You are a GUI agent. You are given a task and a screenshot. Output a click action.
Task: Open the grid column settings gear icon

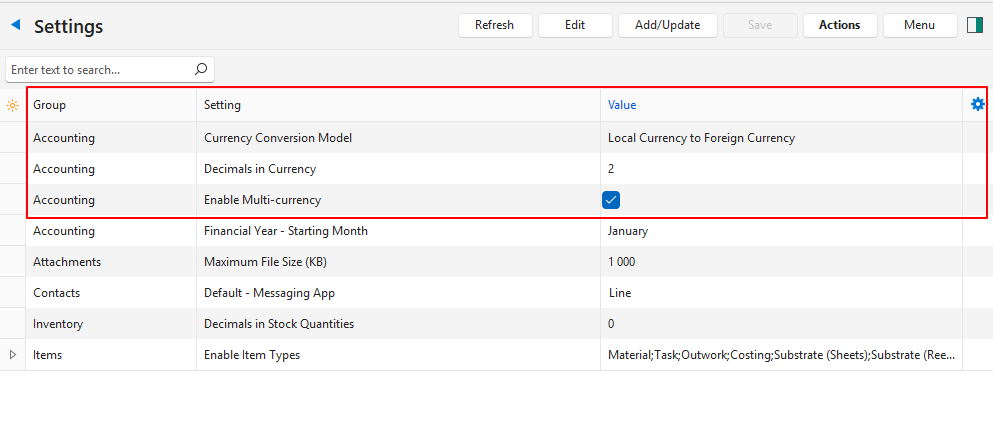point(977,104)
